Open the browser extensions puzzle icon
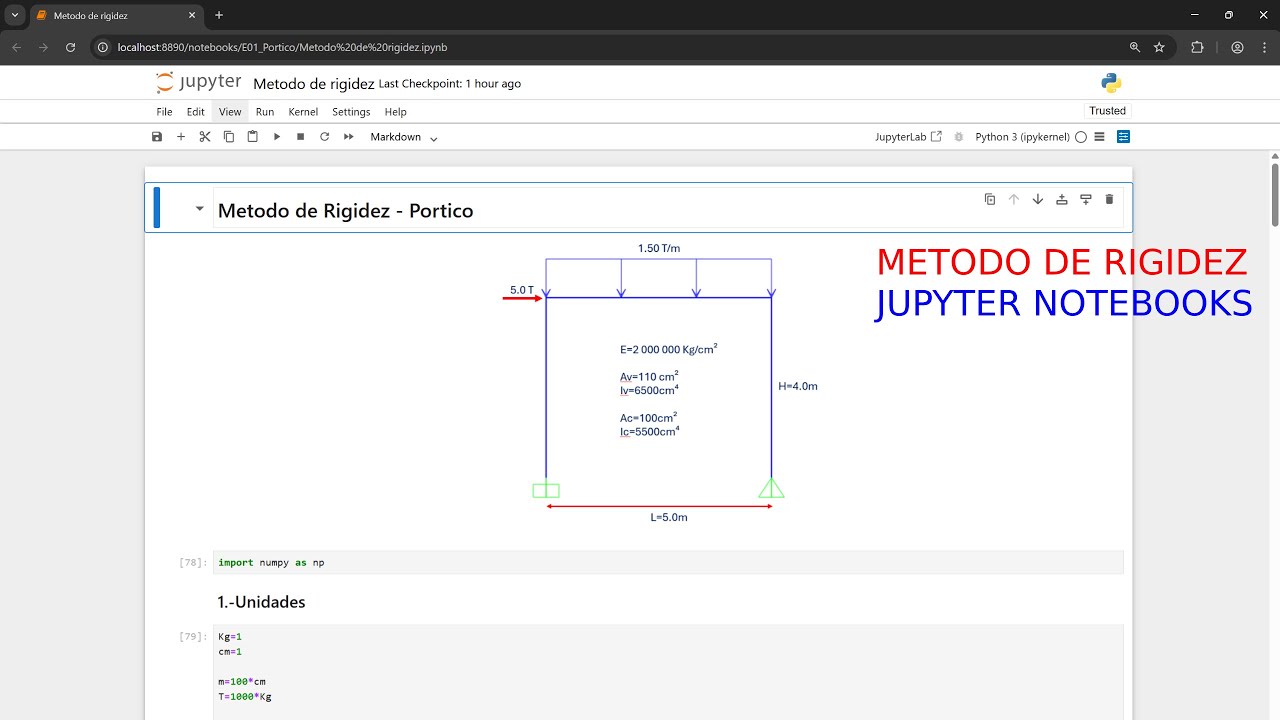Viewport: 1280px width, 720px height. click(1197, 47)
